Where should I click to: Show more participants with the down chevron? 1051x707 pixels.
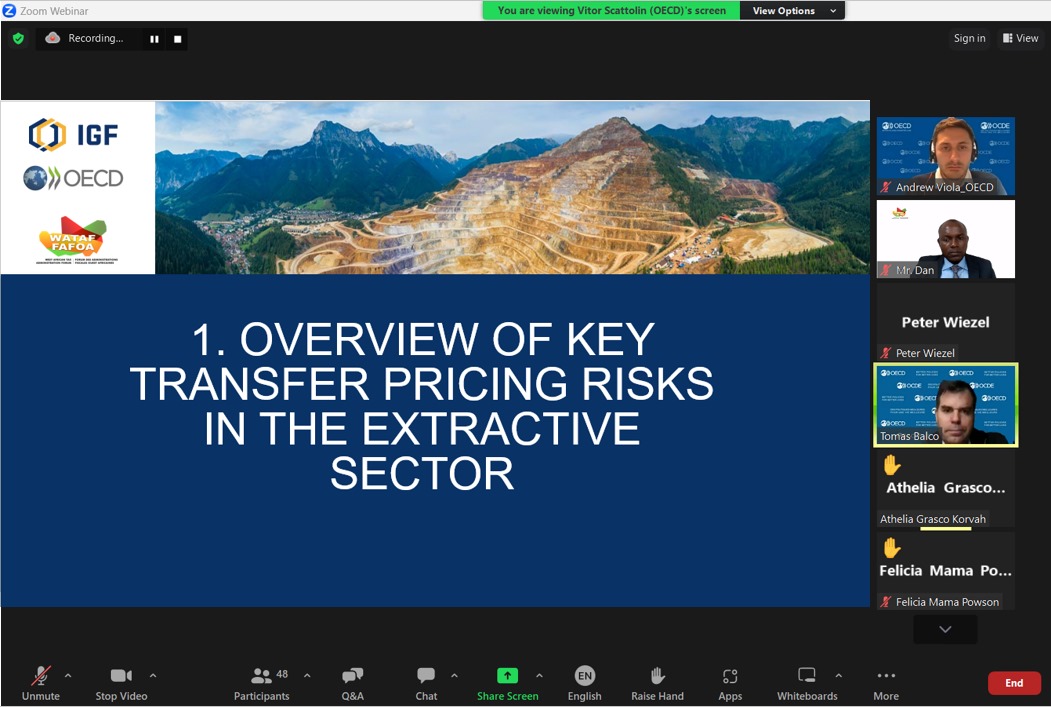pos(945,629)
